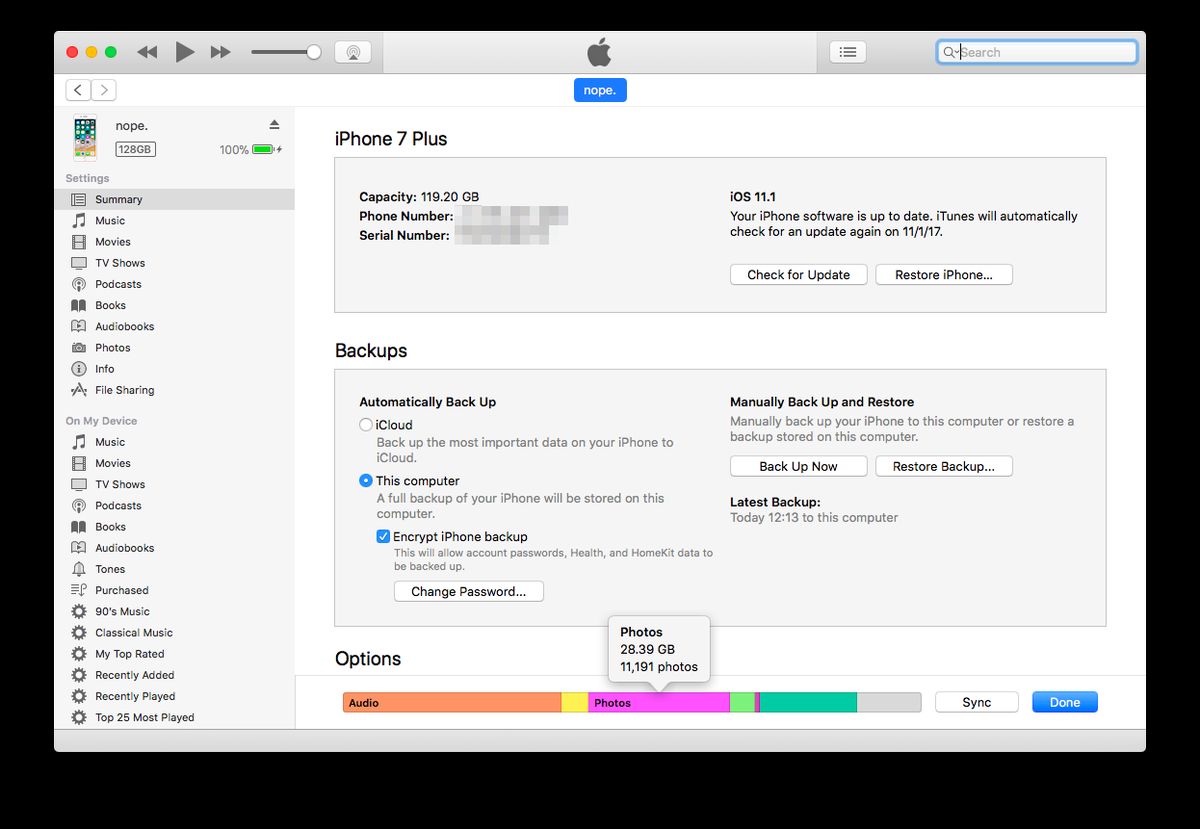This screenshot has height=829, width=1200.
Task: Click the AirPlay icon in toolbar
Action: (x=352, y=52)
